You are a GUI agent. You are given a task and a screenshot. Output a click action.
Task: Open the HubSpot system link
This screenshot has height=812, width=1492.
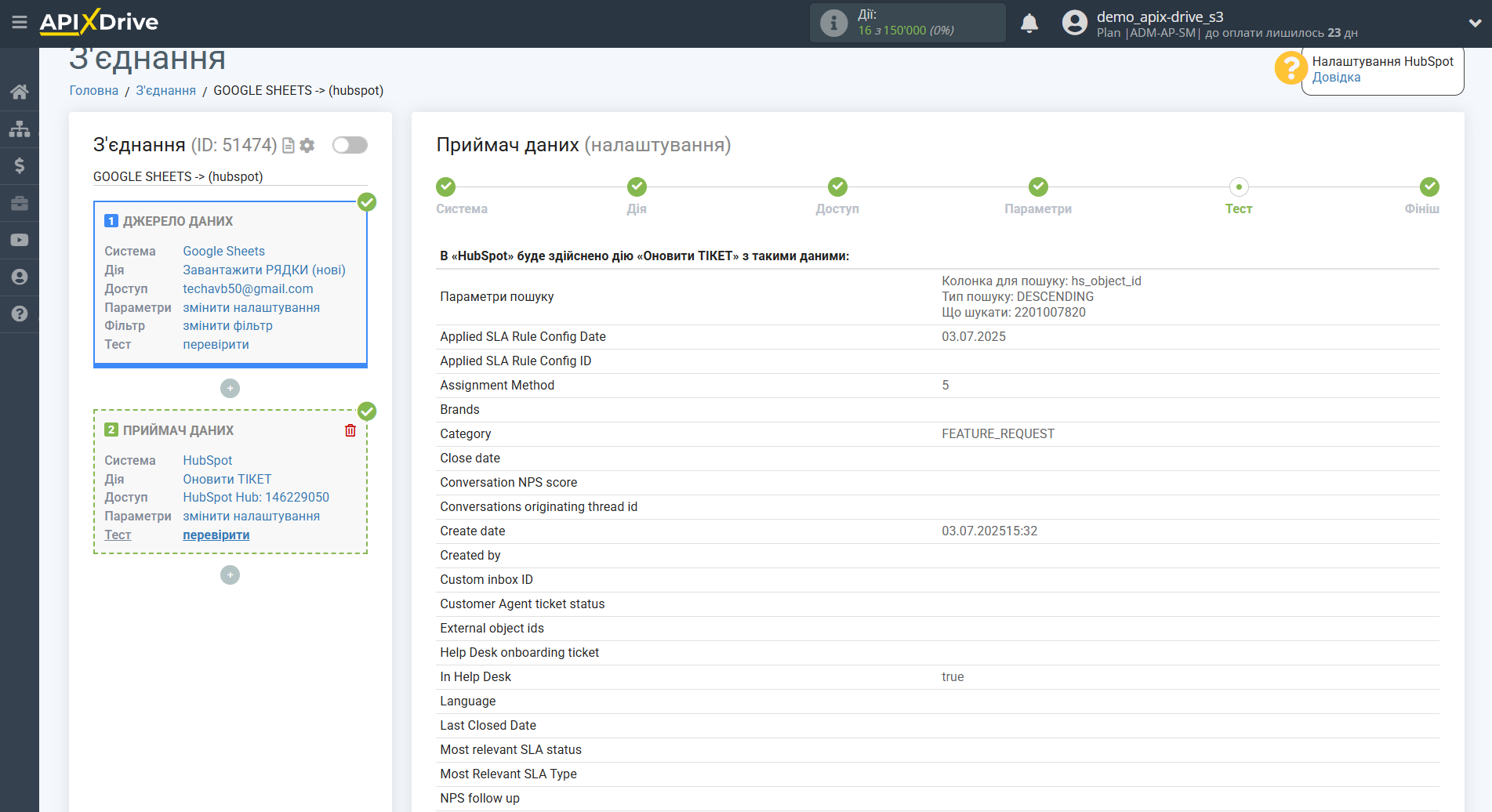[x=208, y=460]
